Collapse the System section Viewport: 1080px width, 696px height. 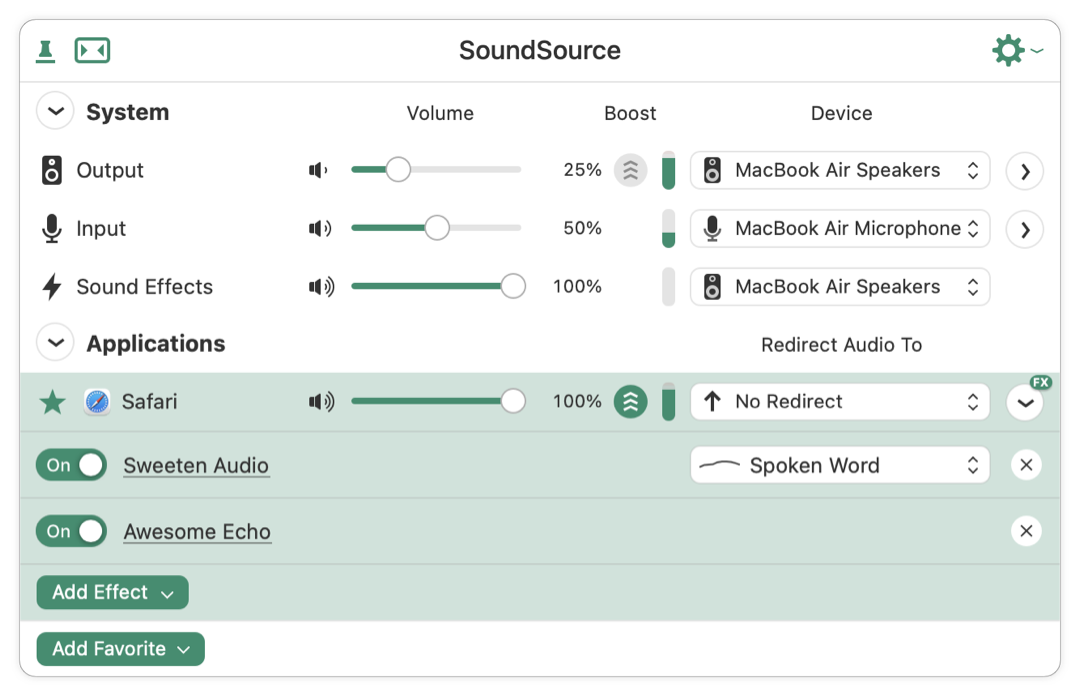55,111
